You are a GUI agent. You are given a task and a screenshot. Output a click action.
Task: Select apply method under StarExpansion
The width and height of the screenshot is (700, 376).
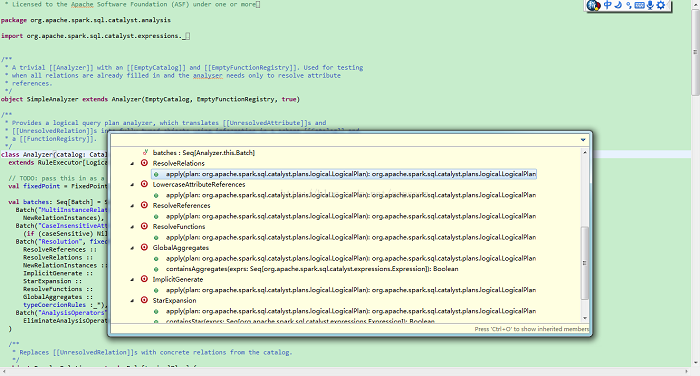(351, 311)
